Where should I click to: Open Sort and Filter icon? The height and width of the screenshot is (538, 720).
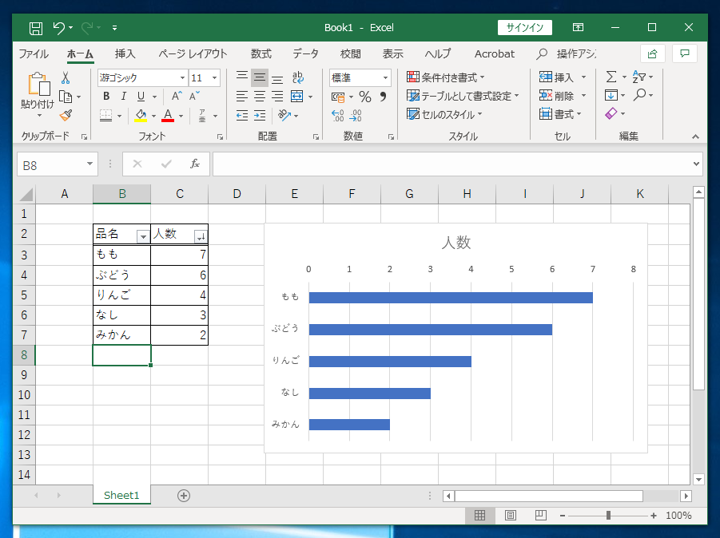(x=639, y=77)
